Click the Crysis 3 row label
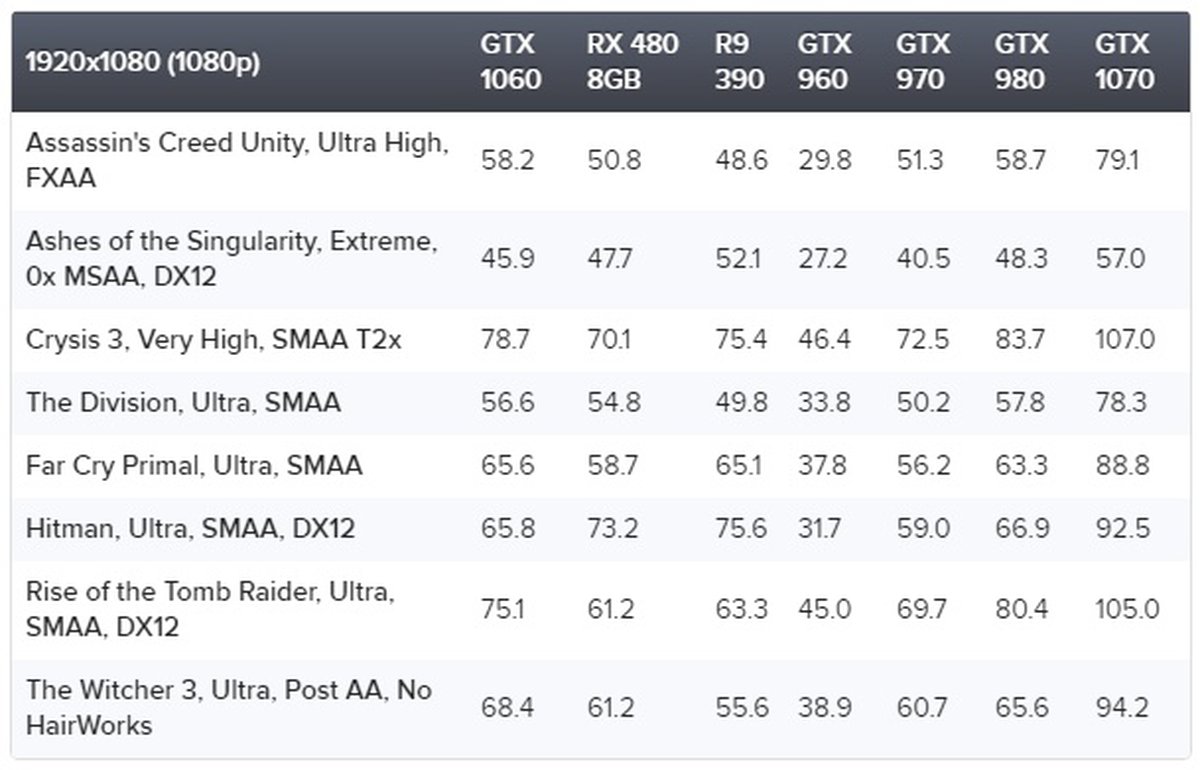This screenshot has height=770, width=1200. click(214, 340)
